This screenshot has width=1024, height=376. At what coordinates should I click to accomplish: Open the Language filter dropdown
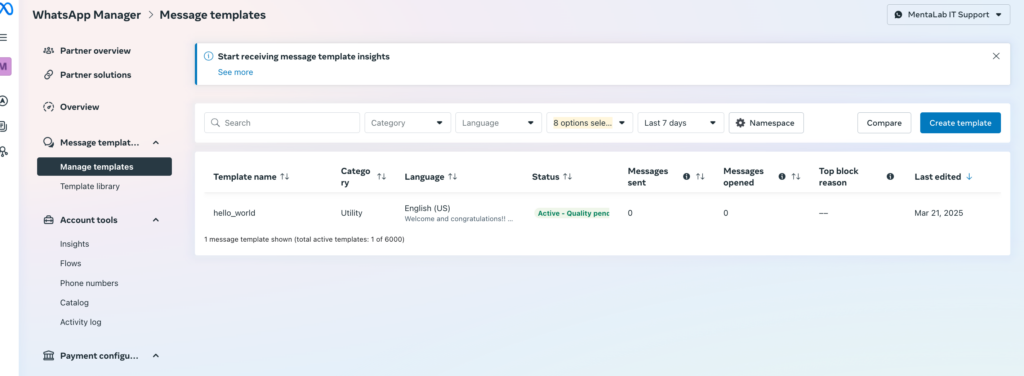point(498,123)
